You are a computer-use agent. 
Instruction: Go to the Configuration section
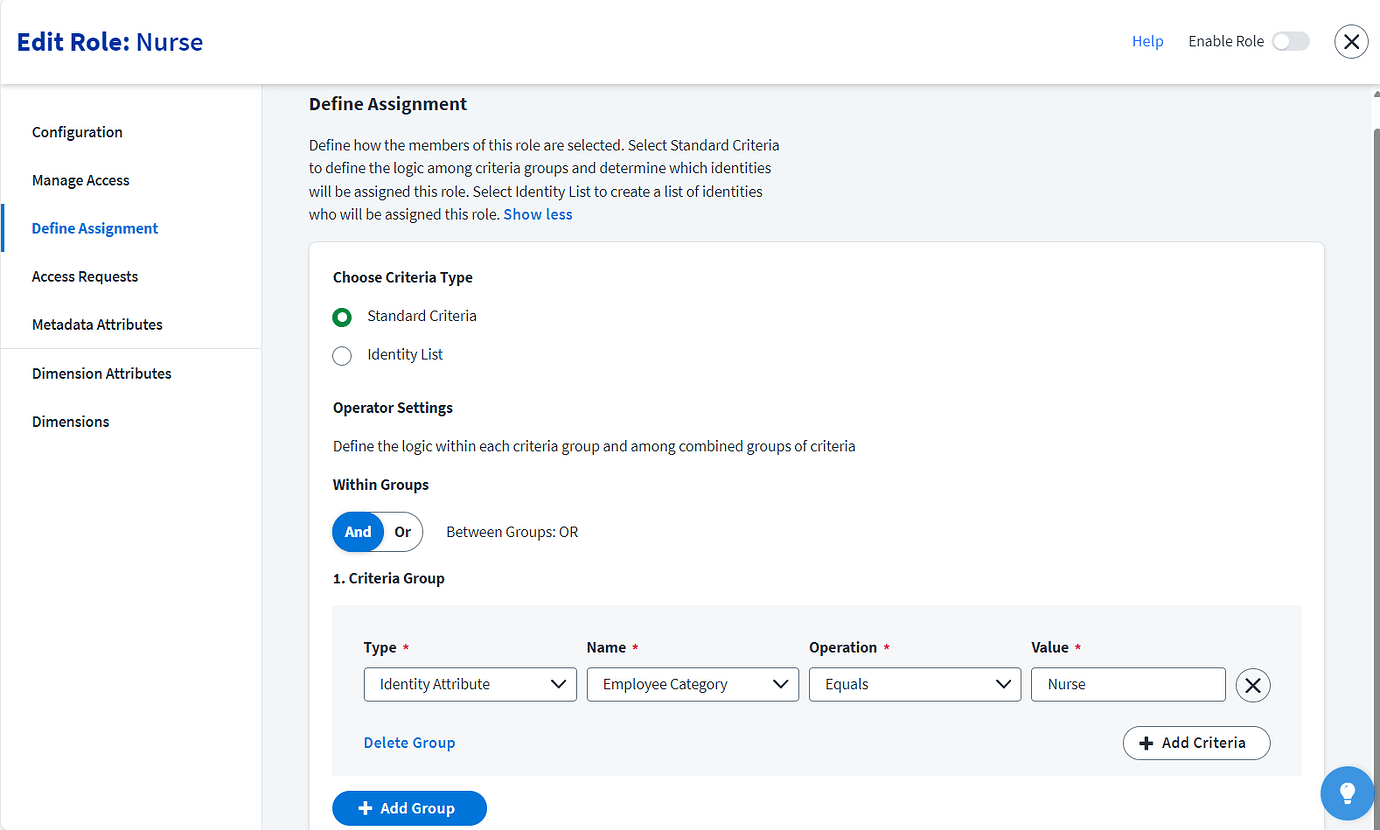(x=77, y=132)
